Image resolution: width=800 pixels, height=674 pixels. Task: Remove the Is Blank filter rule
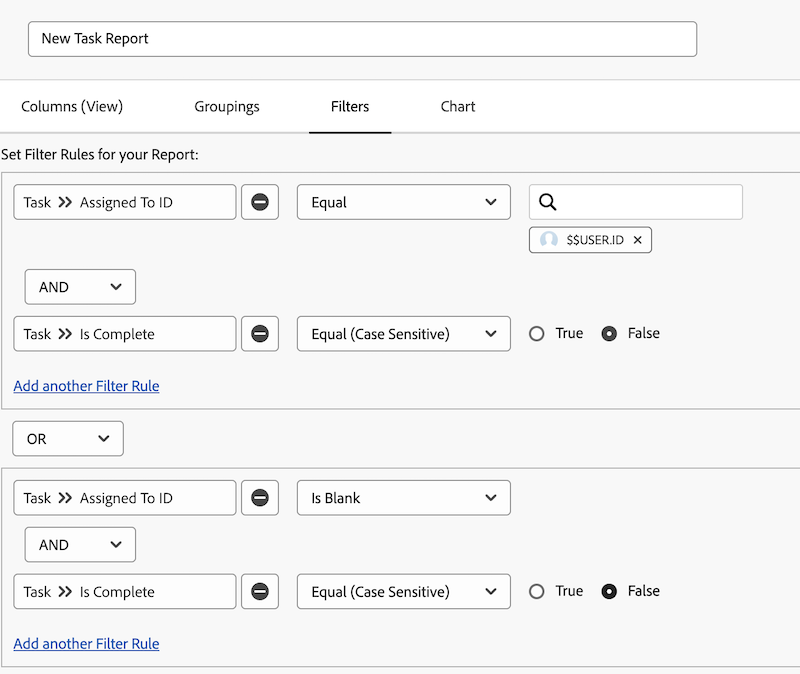coord(260,497)
